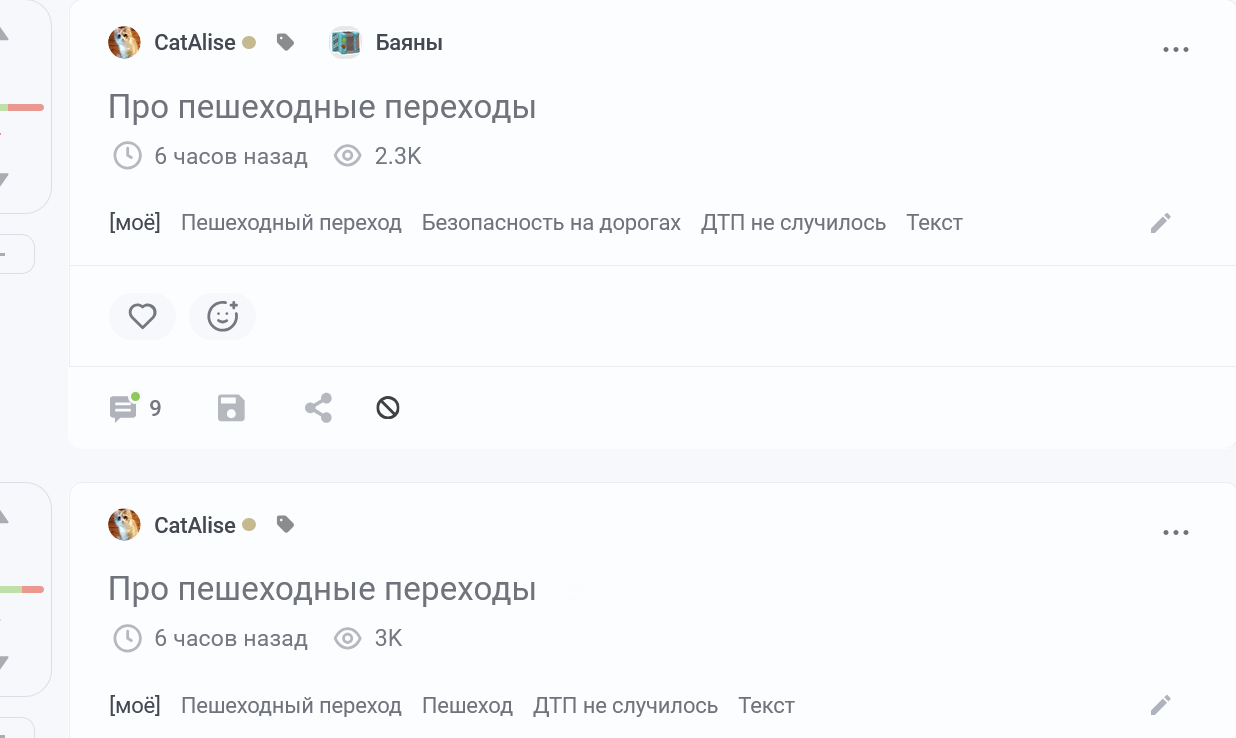Edit tags with the pencil icon of the second post
This screenshot has width=1236, height=738.
coord(1160,705)
